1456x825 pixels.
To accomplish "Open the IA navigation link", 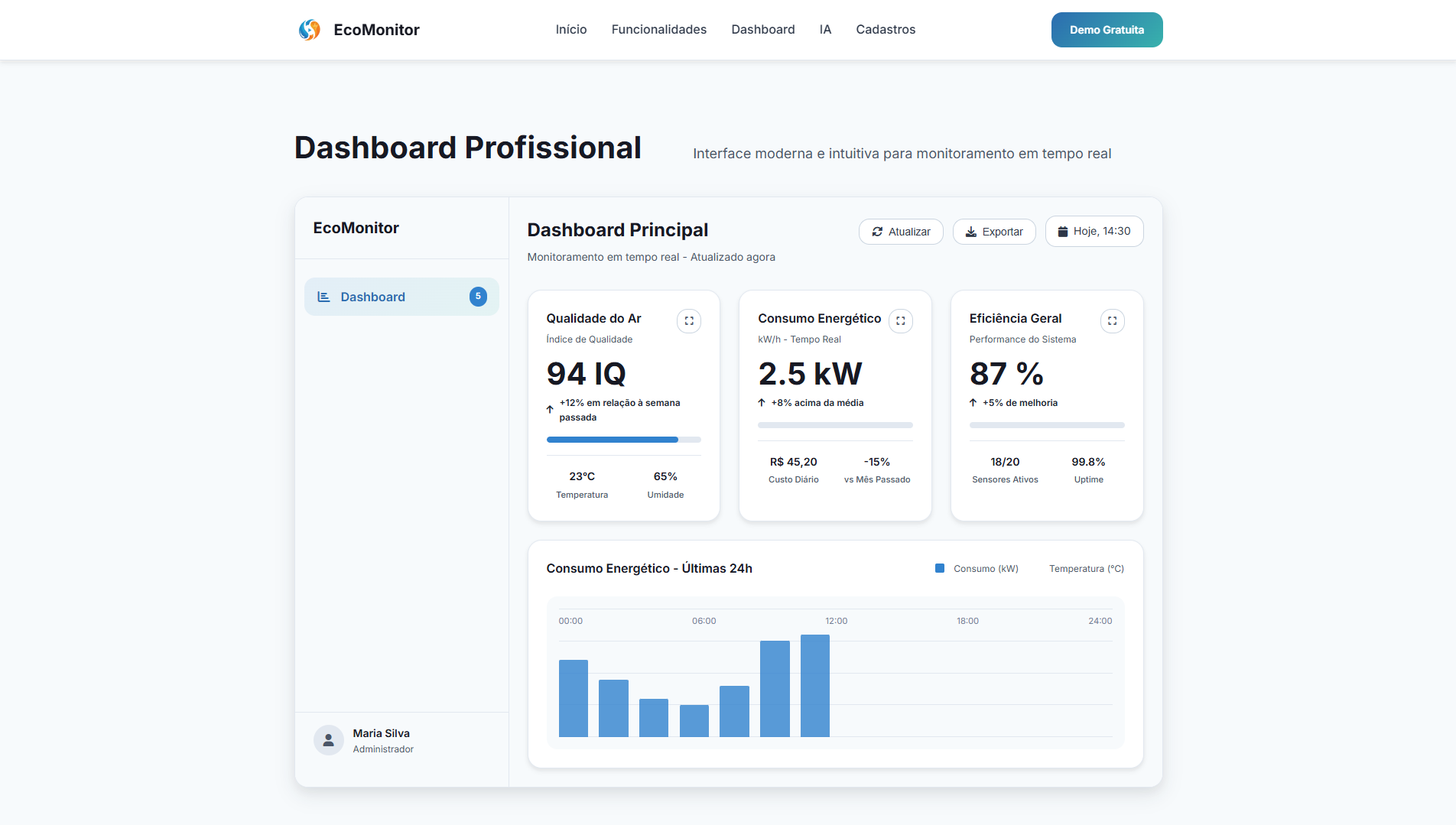I will (x=825, y=30).
